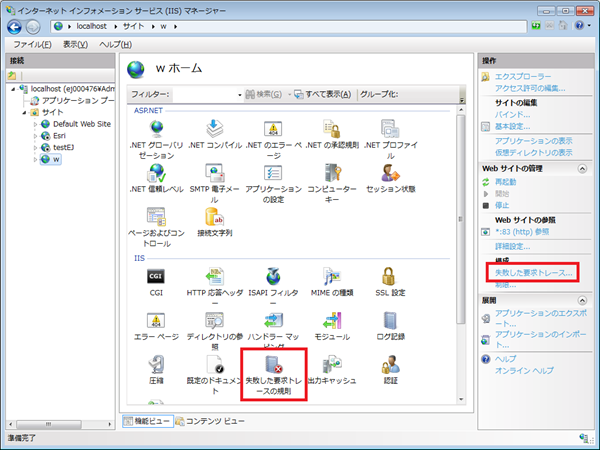The width and height of the screenshot is (600, 450).
Task: Click 失敗した要求トレース... link
Action: (533, 273)
